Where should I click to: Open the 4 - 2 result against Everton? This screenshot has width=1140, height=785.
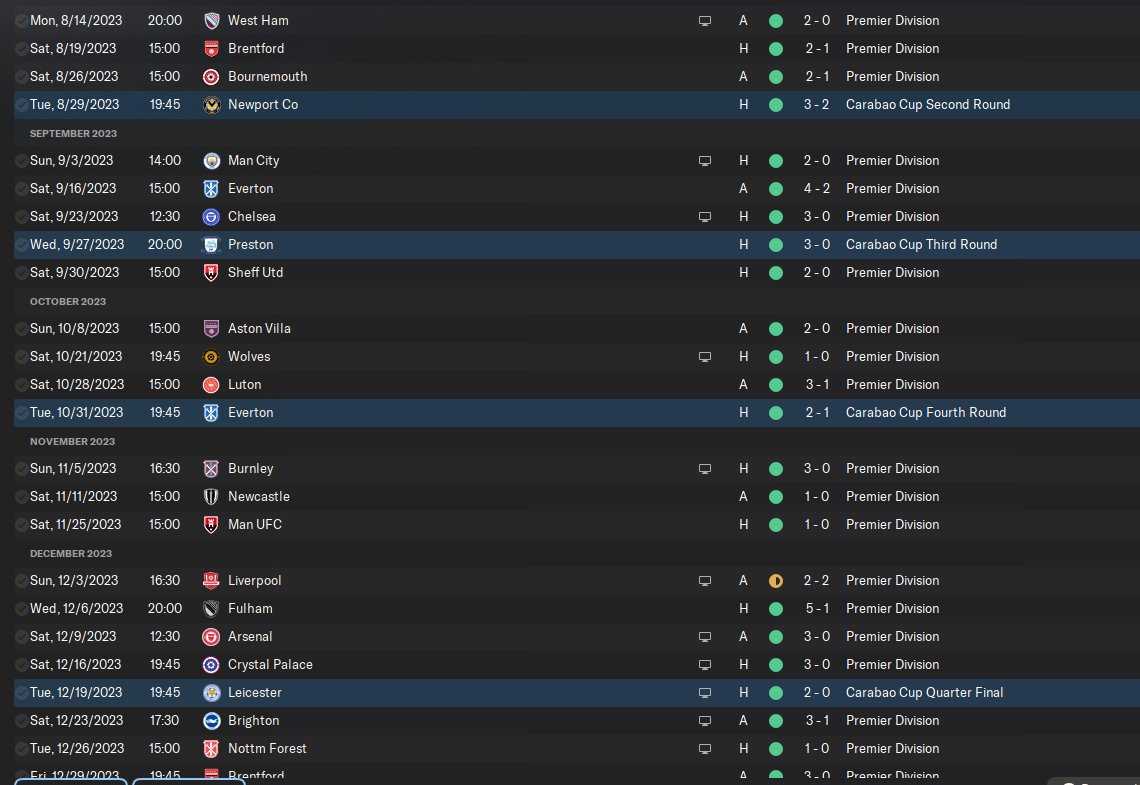point(816,188)
